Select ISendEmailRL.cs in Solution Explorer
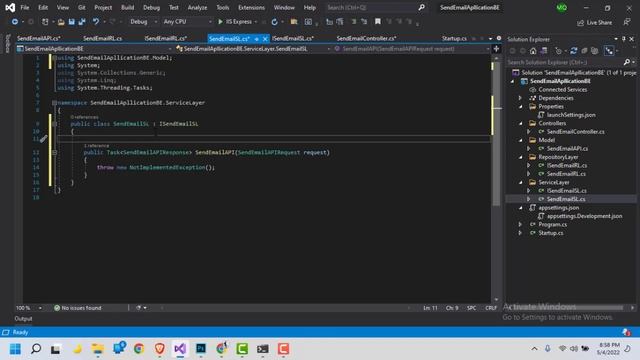Viewport: 640px width, 360px height. [567, 166]
